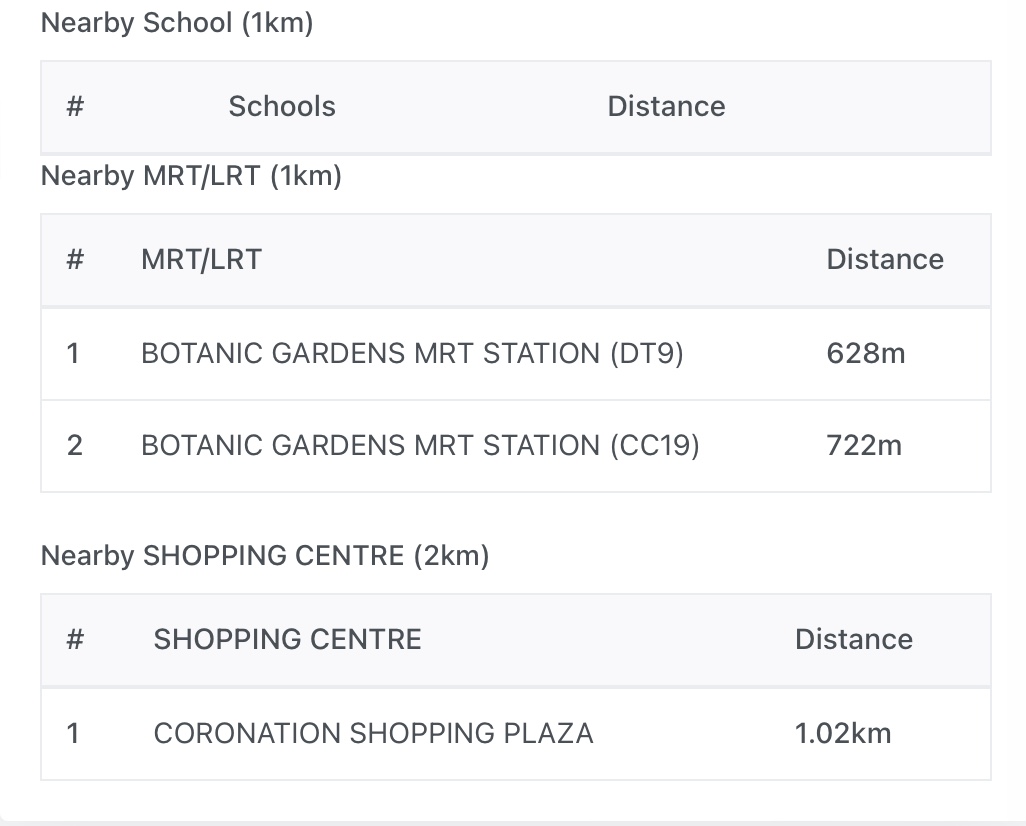The width and height of the screenshot is (1026, 826).
Task: Click the Nearby SHOPPING CENTRE (2km) heading
Action: [x=265, y=555]
